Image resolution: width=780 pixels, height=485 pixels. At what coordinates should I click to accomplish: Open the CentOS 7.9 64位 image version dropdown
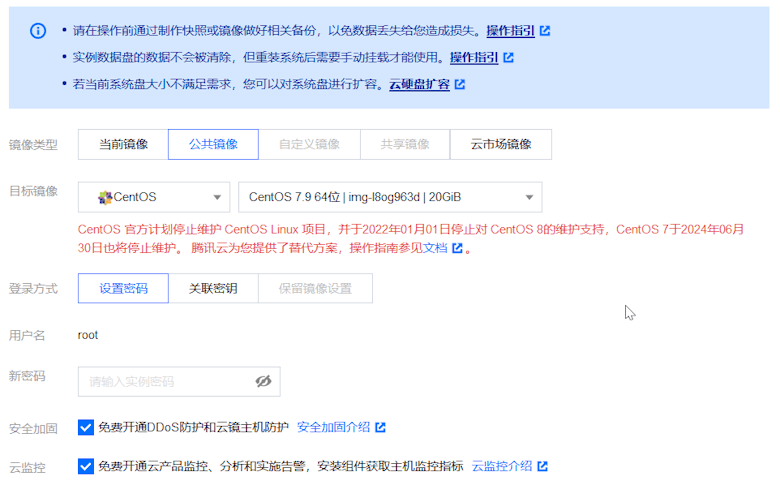(x=390, y=197)
